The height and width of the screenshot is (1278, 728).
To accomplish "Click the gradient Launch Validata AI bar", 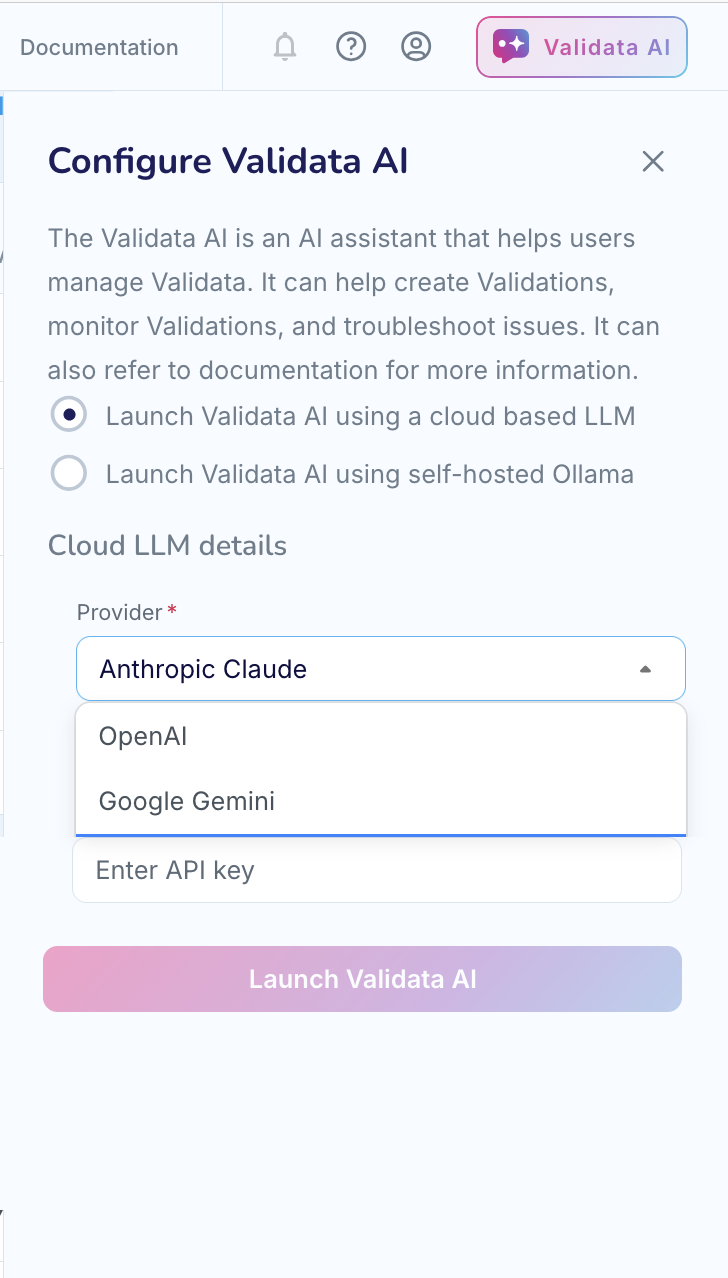I will point(362,979).
